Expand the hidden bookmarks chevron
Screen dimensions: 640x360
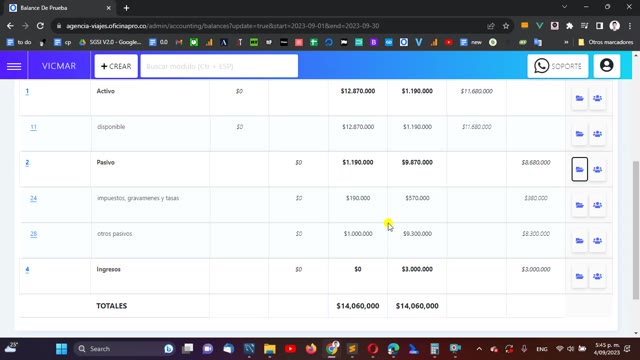coord(566,42)
